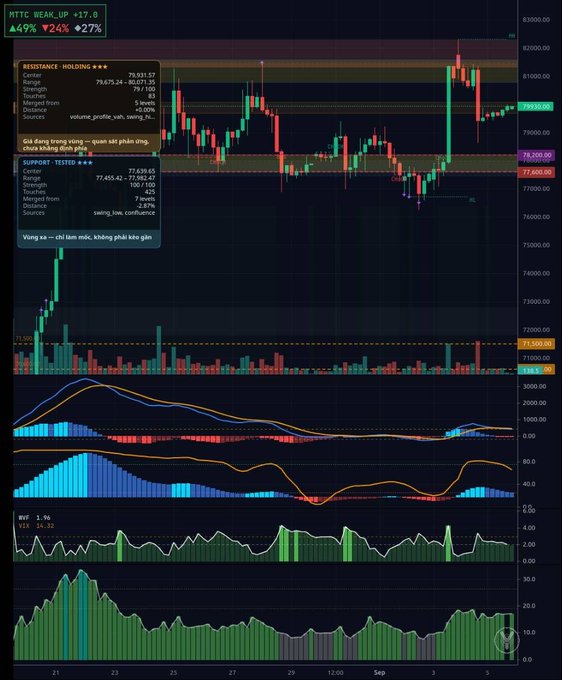Screen dimensions: 562x680
Task: Click the bottom panel axis label 20.0
Action: [529, 606]
